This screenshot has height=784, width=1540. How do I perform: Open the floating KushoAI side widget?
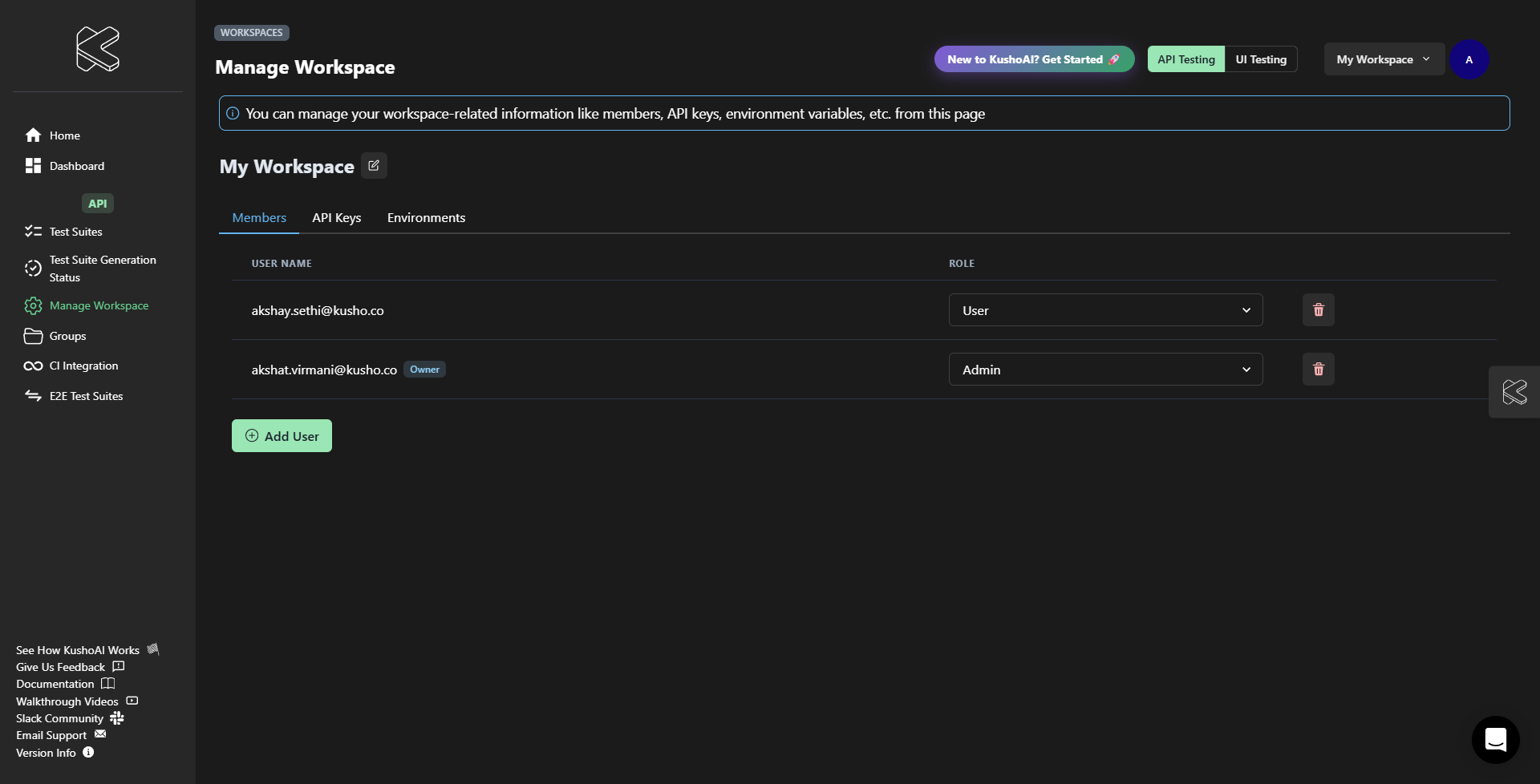[x=1514, y=392]
